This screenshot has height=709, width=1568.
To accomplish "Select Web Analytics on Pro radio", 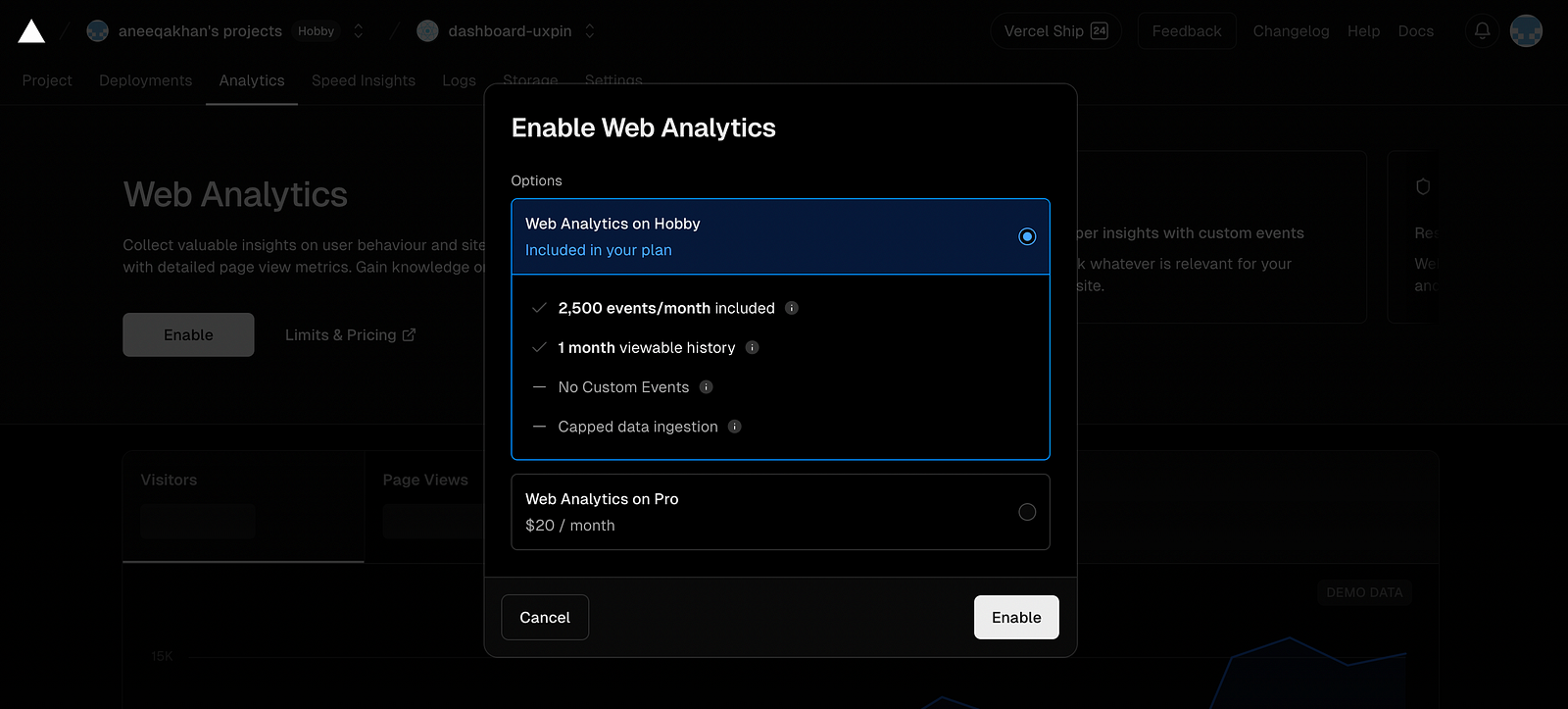I will (1027, 512).
